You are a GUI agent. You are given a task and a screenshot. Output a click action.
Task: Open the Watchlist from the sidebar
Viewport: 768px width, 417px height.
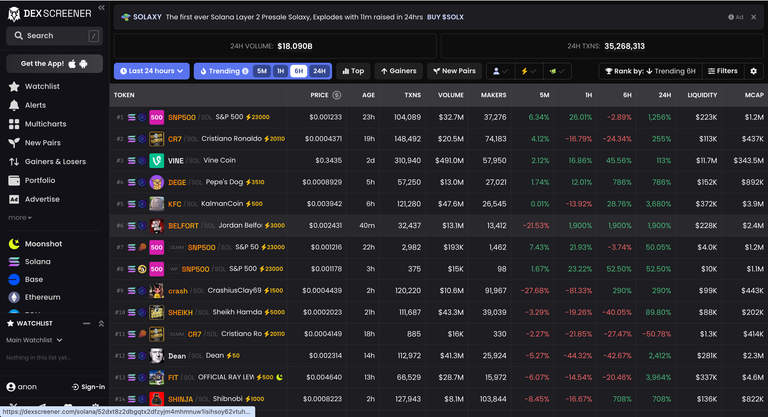(34, 86)
